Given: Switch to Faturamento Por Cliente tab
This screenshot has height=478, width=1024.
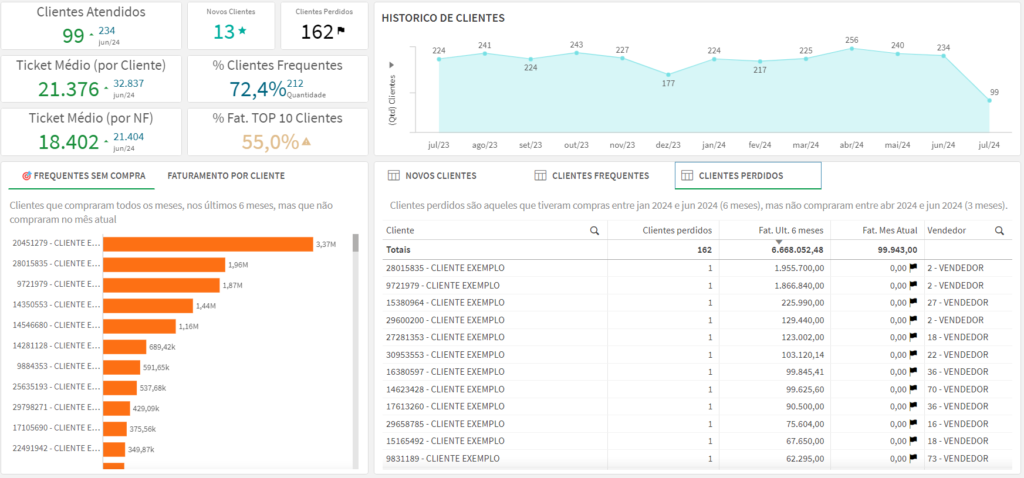Looking at the screenshot, I should click(225, 176).
